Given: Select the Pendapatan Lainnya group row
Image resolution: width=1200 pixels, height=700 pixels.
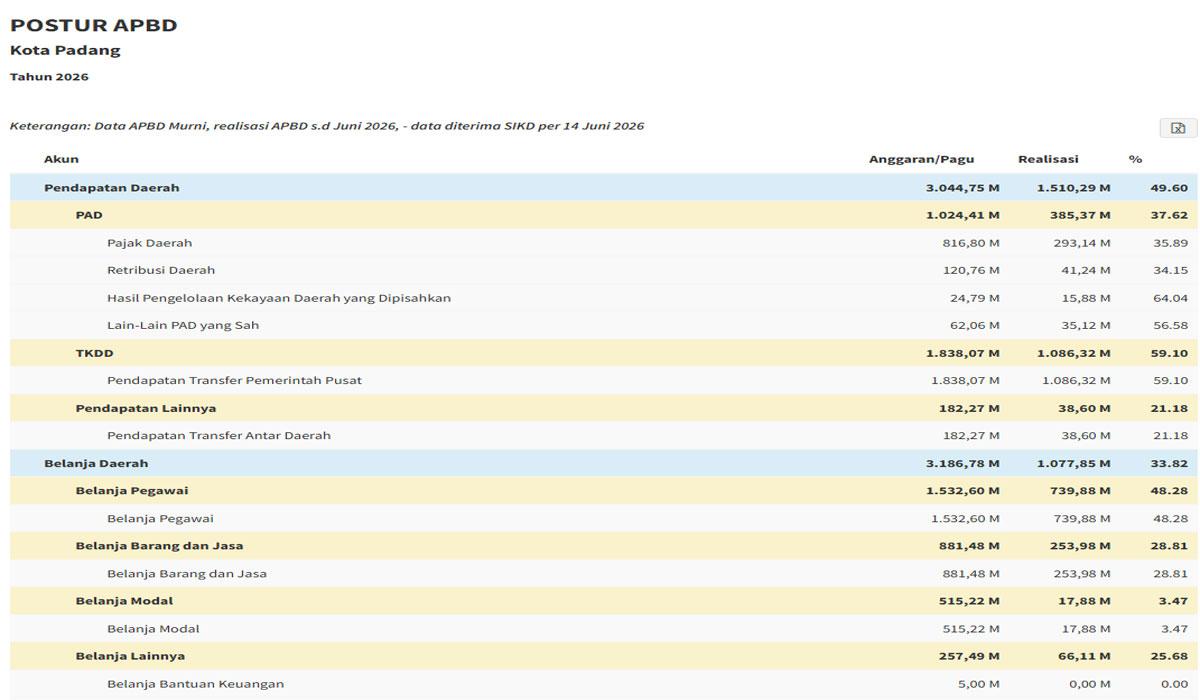Looking at the screenshot, I should click(604, 408).
